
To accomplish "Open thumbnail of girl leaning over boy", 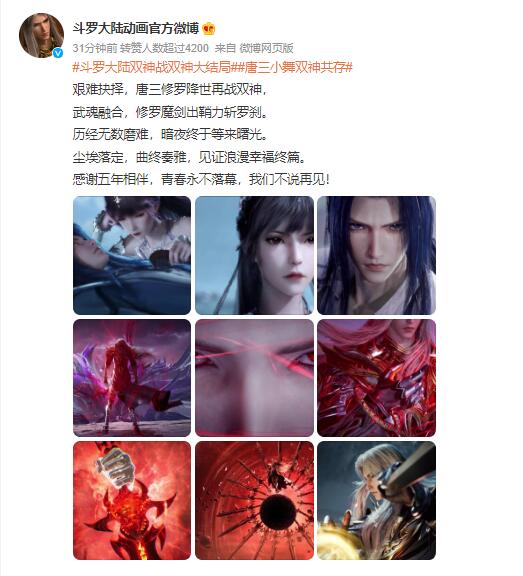I will [x=132, y=255].
